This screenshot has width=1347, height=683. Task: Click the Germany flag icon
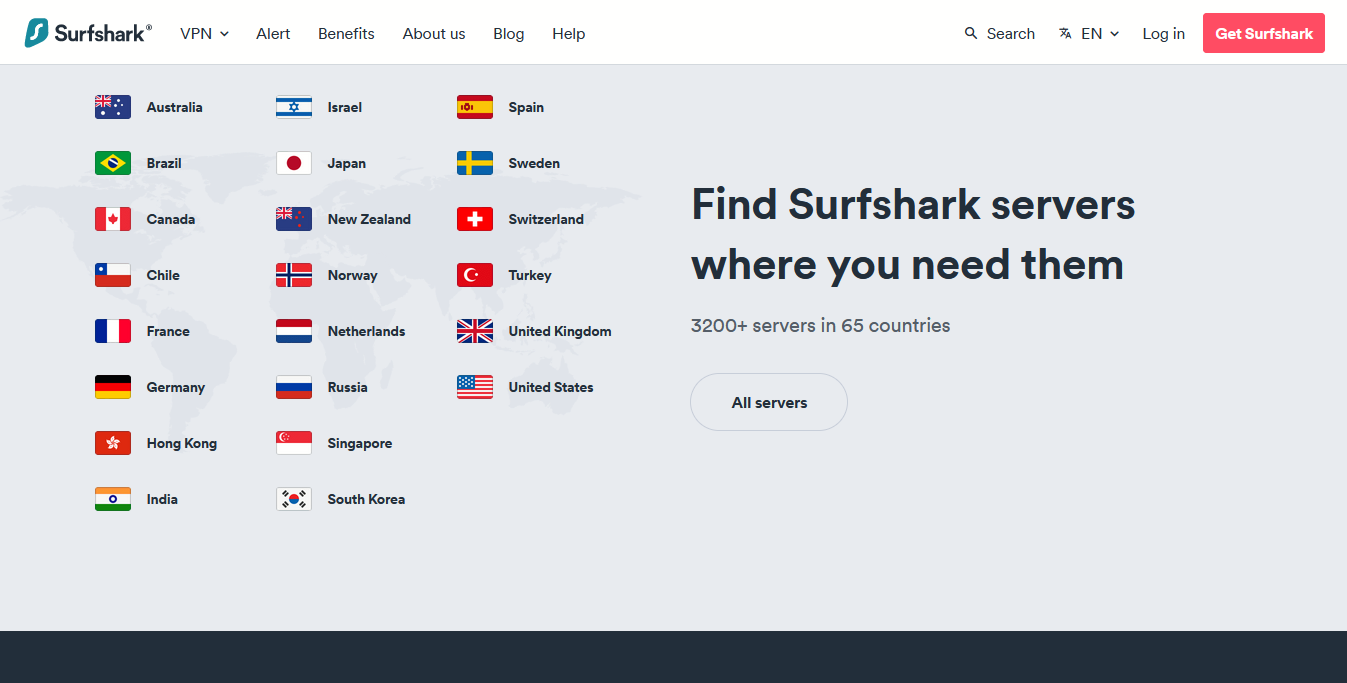(x=113, y=387)
